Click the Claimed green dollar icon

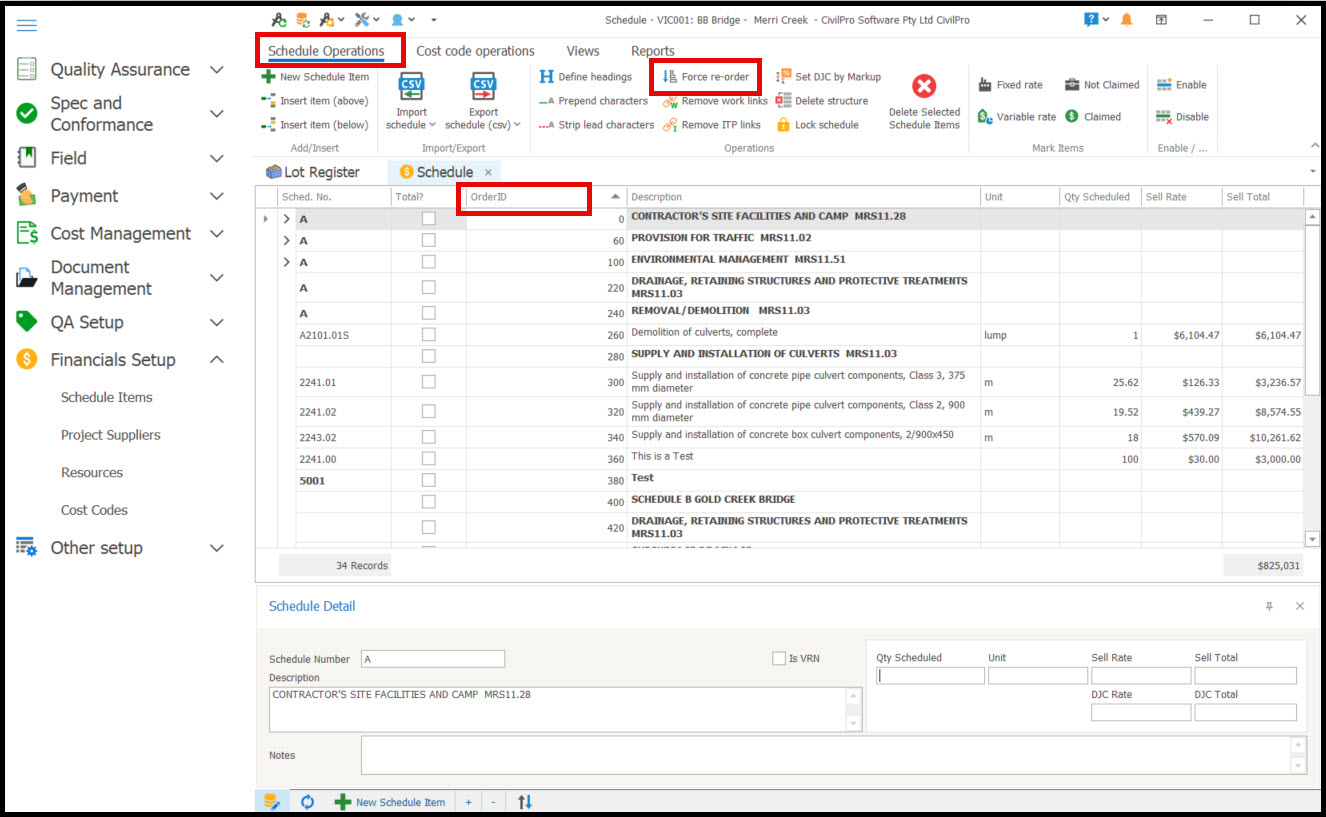[1072, 117]
